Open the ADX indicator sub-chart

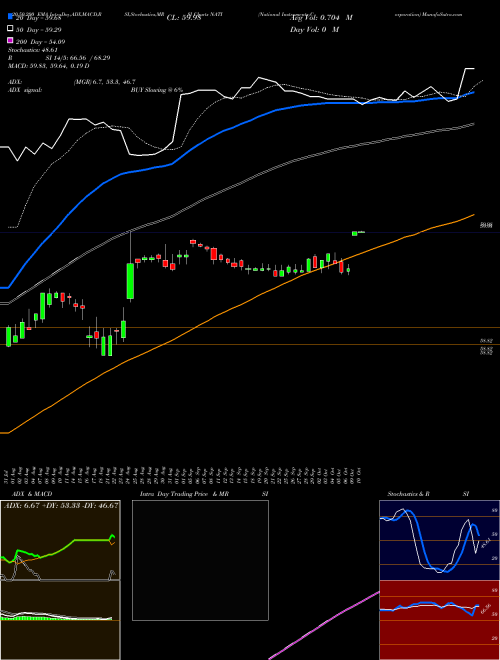(x=60, y=540)
